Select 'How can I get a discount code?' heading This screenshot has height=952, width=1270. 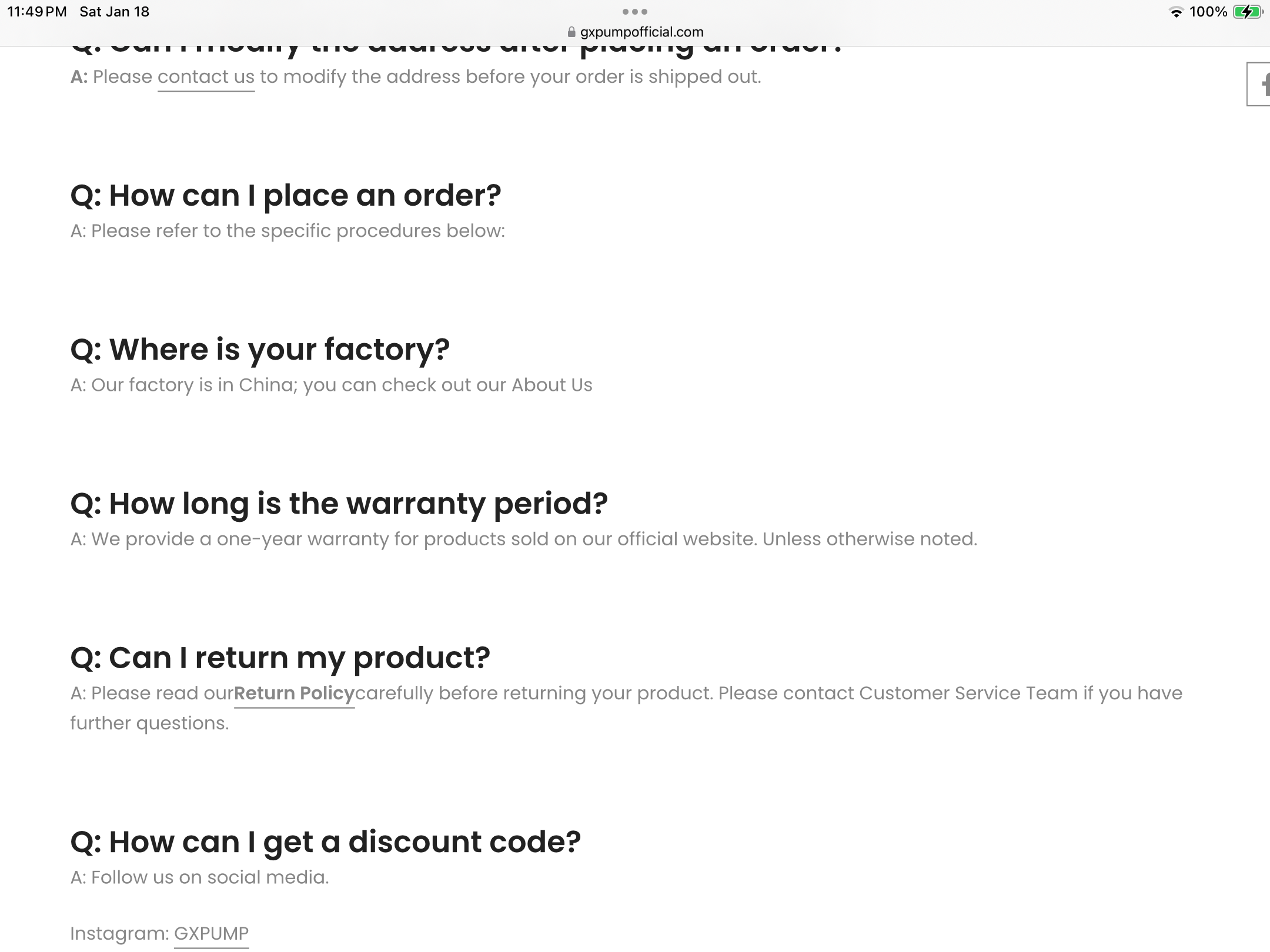click(325, 842)
